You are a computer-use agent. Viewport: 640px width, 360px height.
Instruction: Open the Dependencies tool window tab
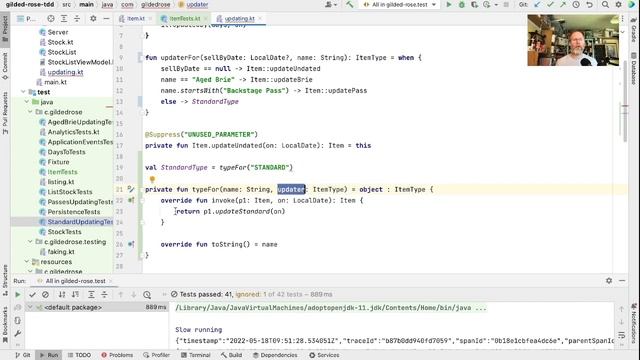(x=275, y=355)
